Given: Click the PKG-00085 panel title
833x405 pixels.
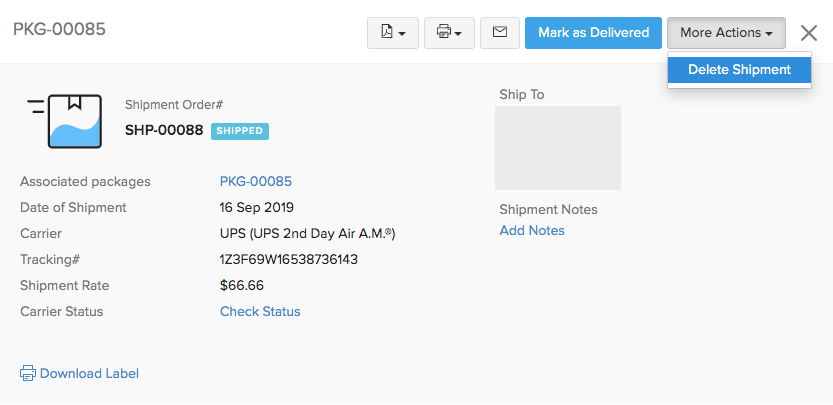Looking at the screenshot, I should [x=59, y=29].
